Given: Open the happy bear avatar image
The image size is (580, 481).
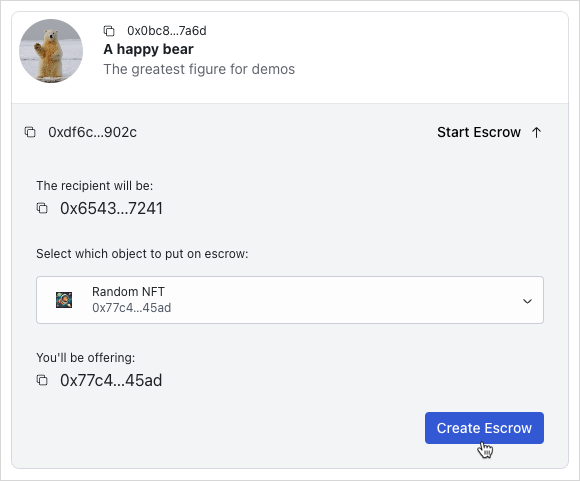Looking at the screenshot, I should pos(51,51).
